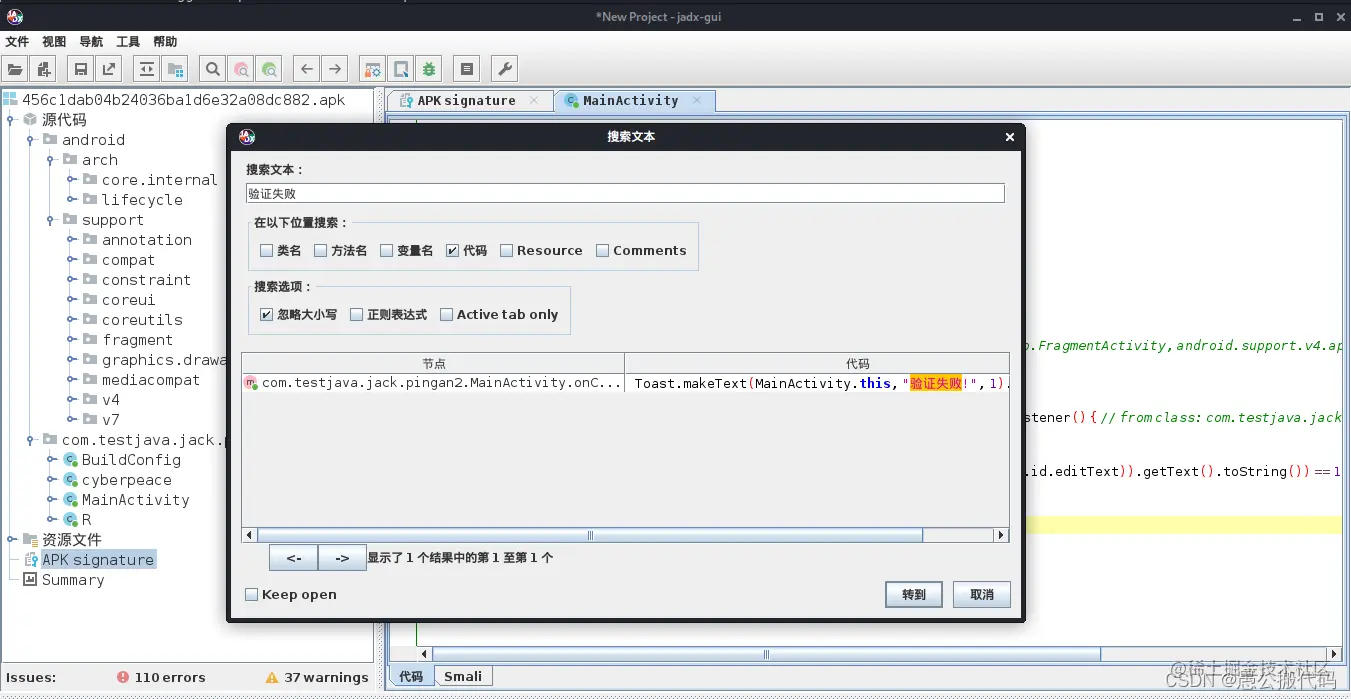Open the debugger via green bug icon
The height and width of the screenshot is (699, 1351).
coord(429,69)
